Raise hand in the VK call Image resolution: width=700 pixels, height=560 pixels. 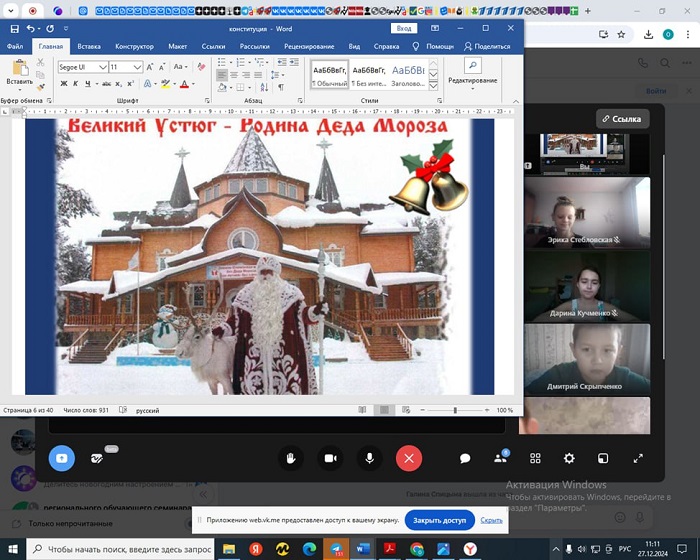coord(291,459)
